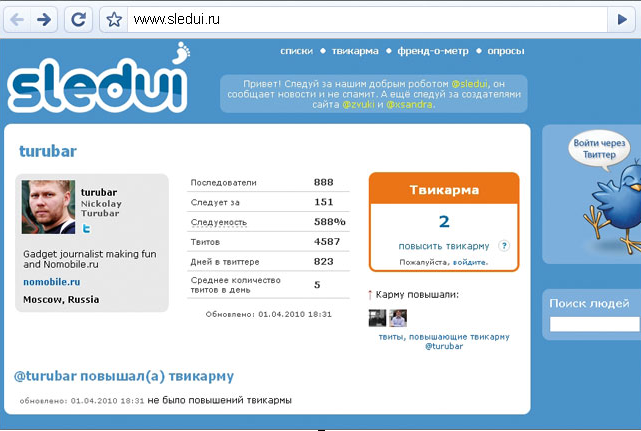Focus the www.sledui.ru address field
This screenshot has width=641, height=431.
[x=368, y=19]
